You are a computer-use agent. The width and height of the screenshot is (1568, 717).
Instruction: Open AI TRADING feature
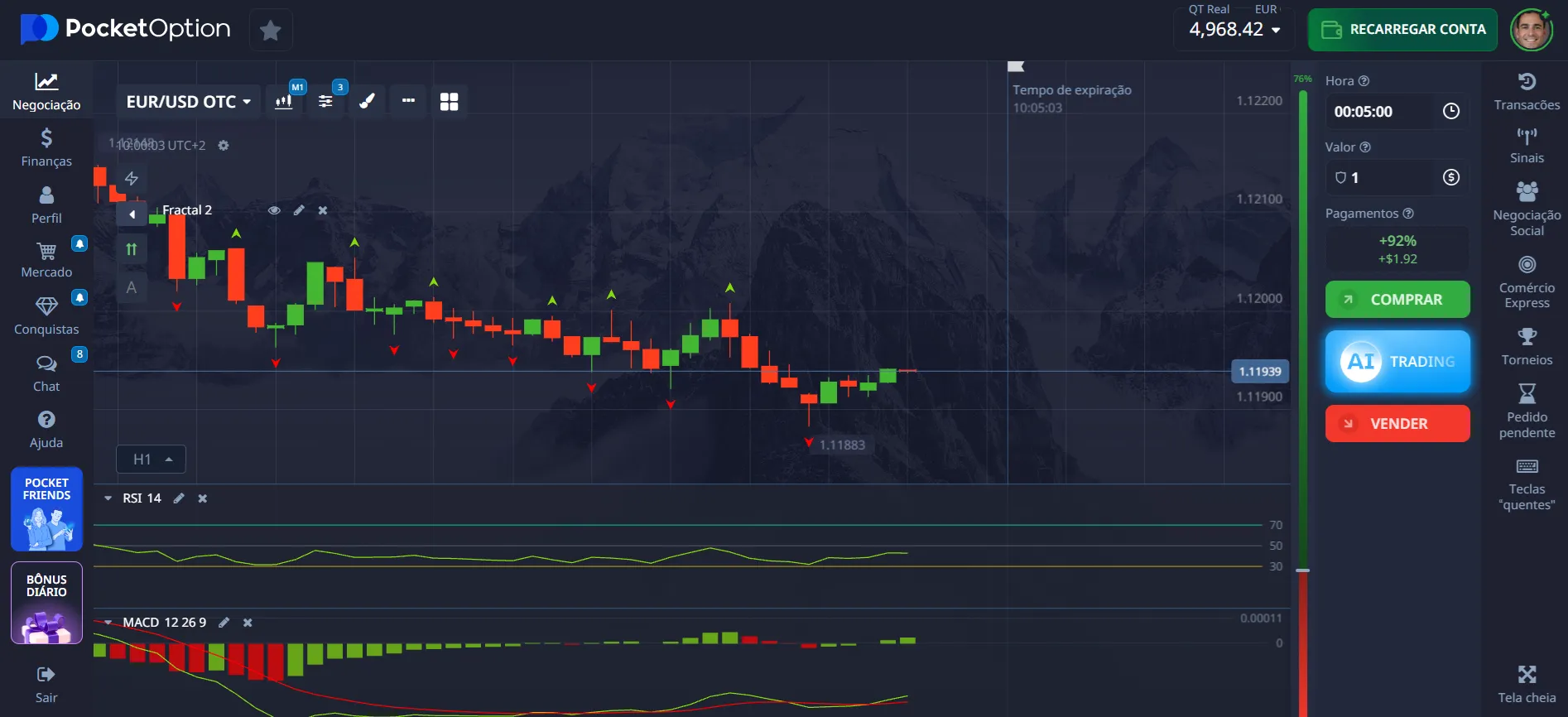(x=1397, y=362)
